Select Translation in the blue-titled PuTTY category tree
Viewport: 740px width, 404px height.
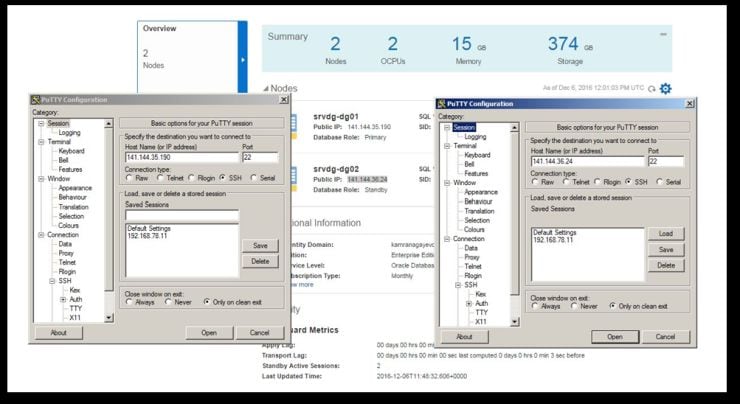click(x=479, y=211)
